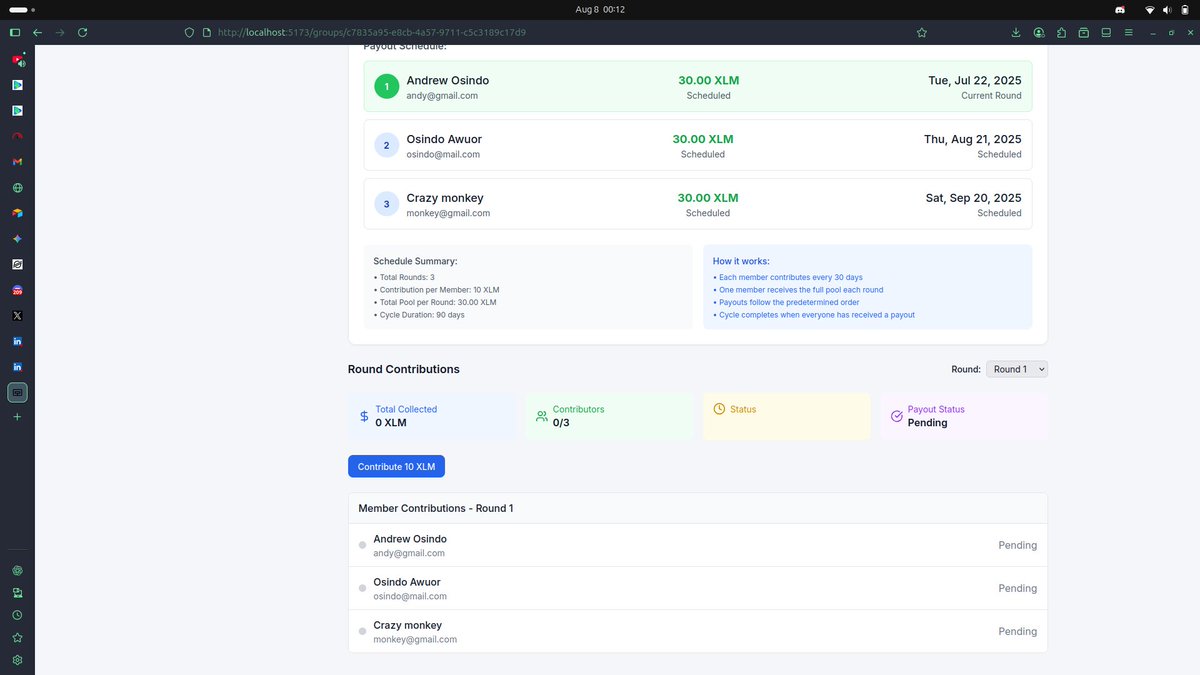Select Andrew Osindo's pending contribution status dot
Image resolution: width=1200 pixels, height=675 pixels.
pyautogui.click(x=362, y=545)
